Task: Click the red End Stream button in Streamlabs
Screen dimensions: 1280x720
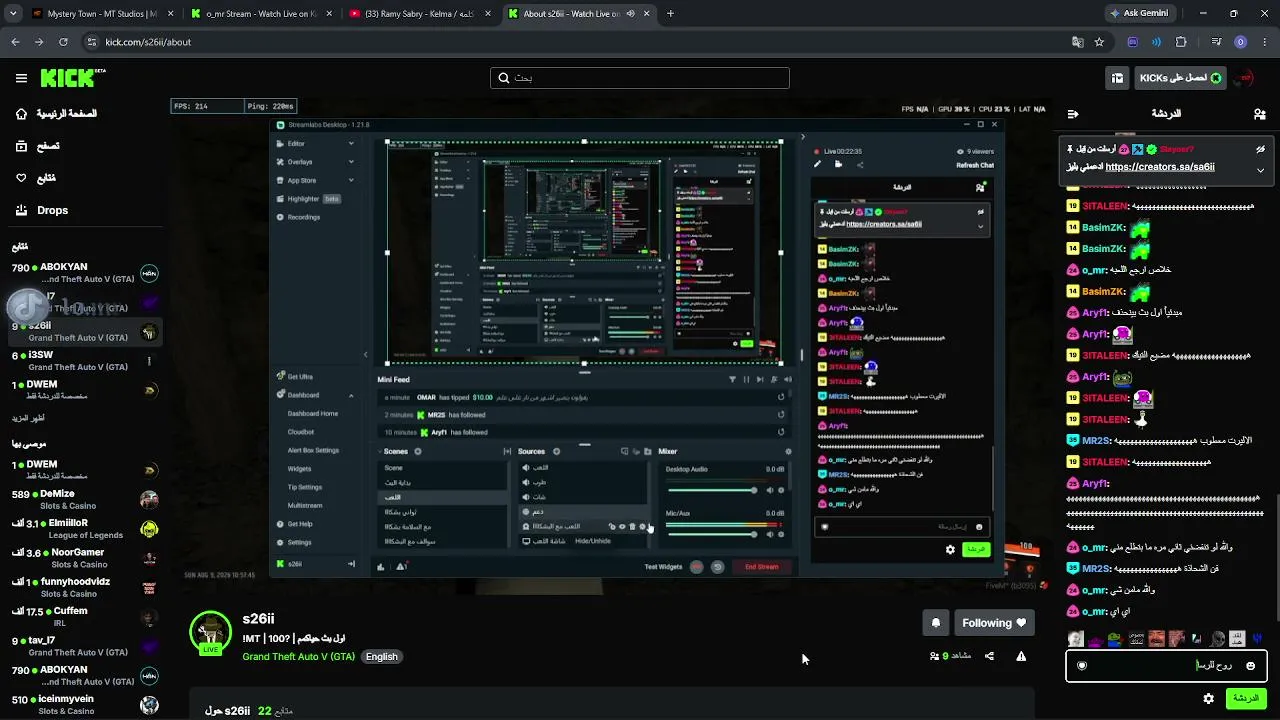Action: [x=761, y=567]
